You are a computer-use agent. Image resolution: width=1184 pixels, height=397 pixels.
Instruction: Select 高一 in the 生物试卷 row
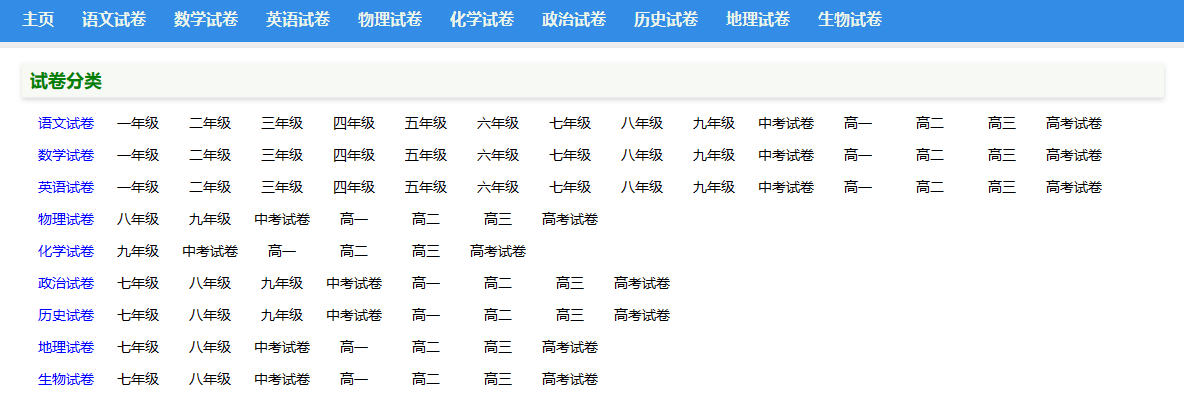[x=354, y=379]
